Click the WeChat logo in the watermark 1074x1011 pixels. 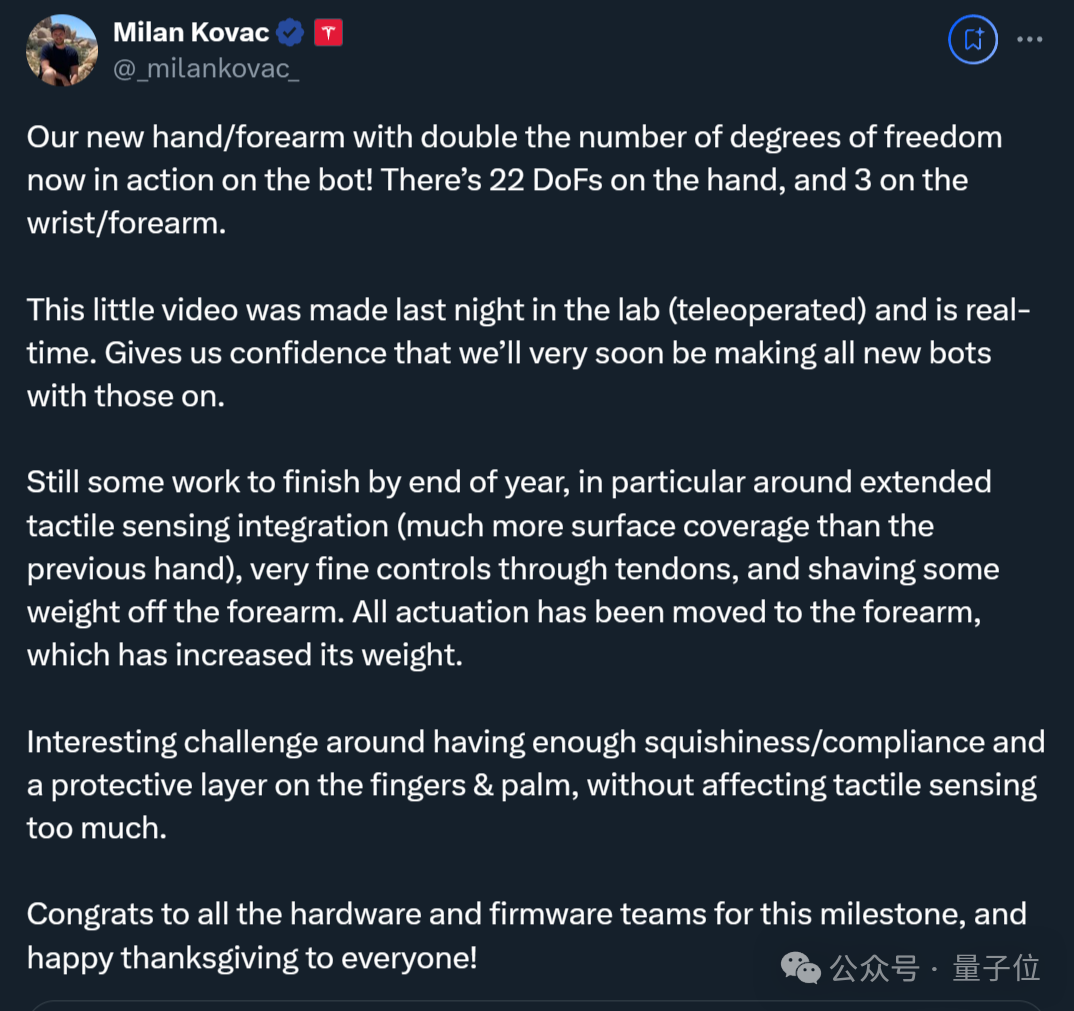point(800,968)
